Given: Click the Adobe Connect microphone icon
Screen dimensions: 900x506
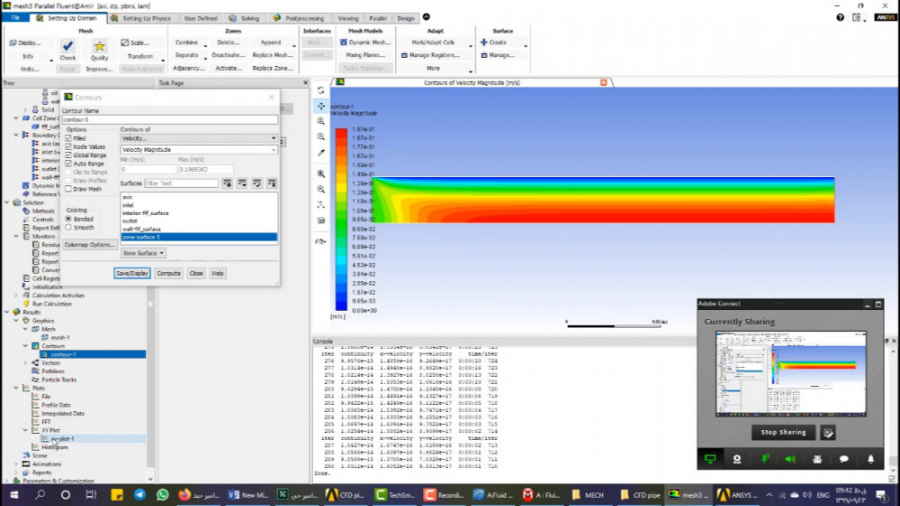Looking at the screenshot, I should pos(765,459).
